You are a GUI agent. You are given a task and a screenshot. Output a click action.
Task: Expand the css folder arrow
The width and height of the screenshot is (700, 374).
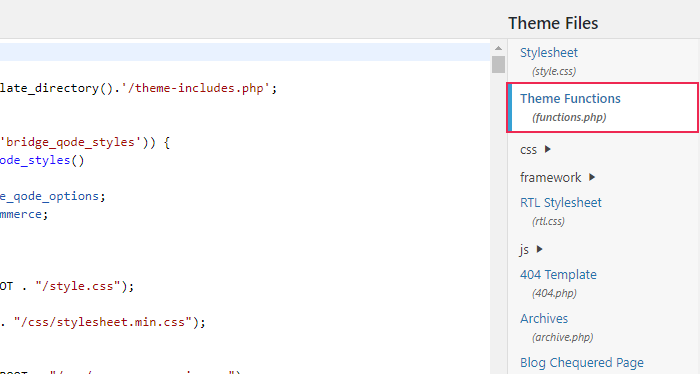click(x=548, y=150)
